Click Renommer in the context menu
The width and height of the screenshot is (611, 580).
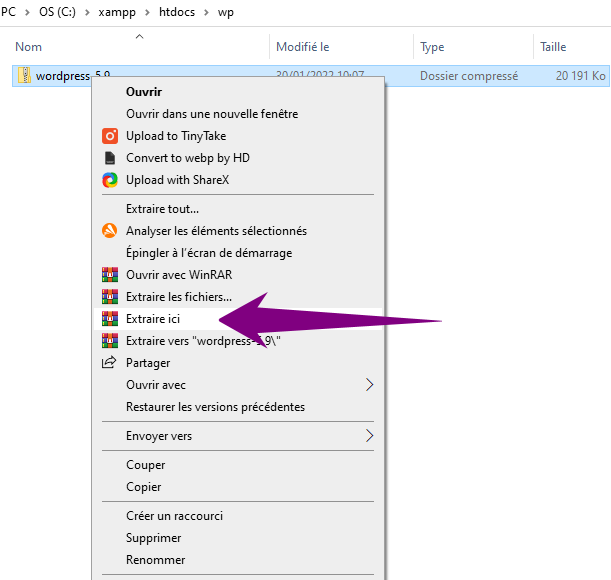tap(155, 560)
